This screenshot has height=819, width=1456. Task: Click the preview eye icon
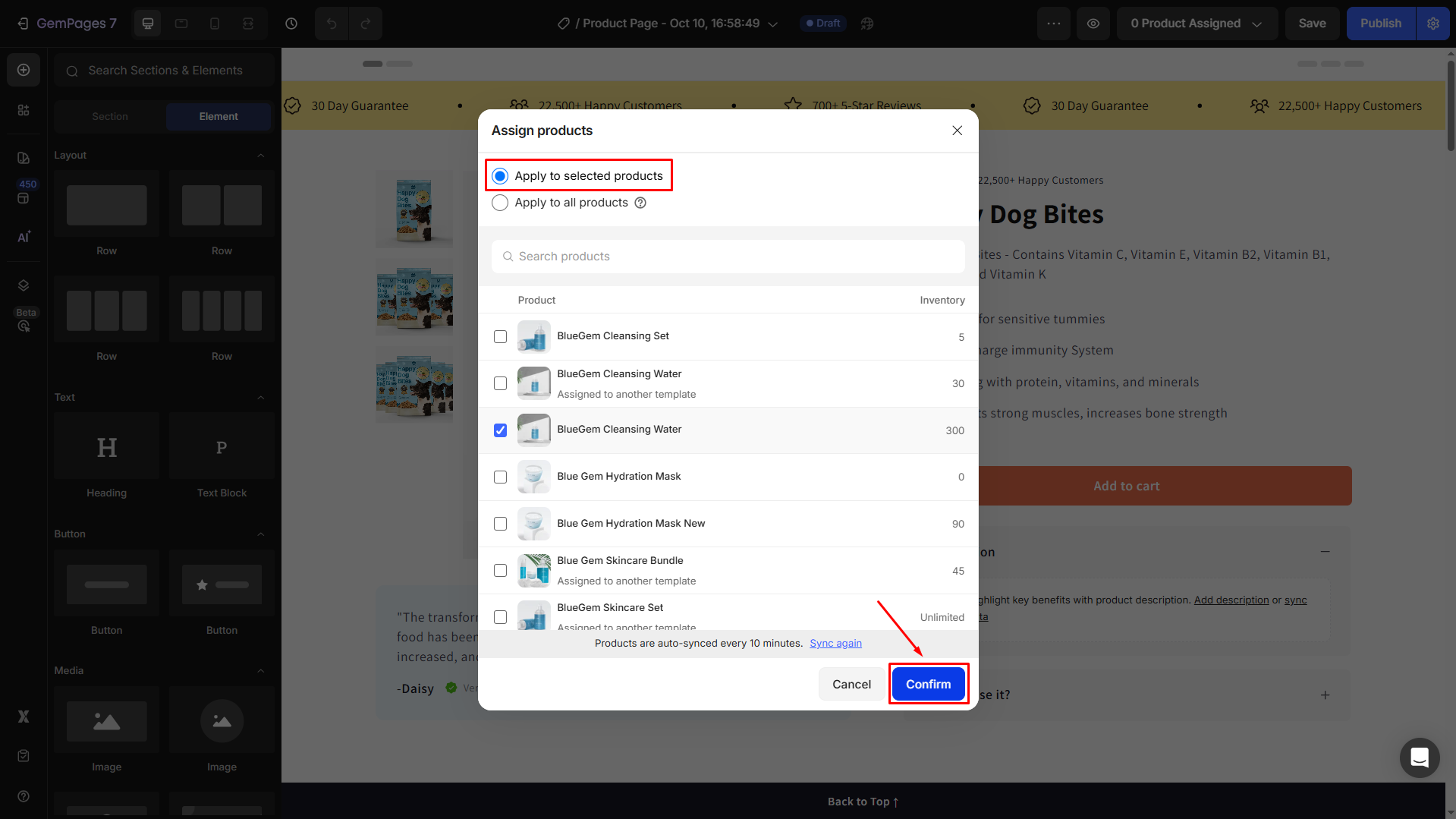point(1093,24)
